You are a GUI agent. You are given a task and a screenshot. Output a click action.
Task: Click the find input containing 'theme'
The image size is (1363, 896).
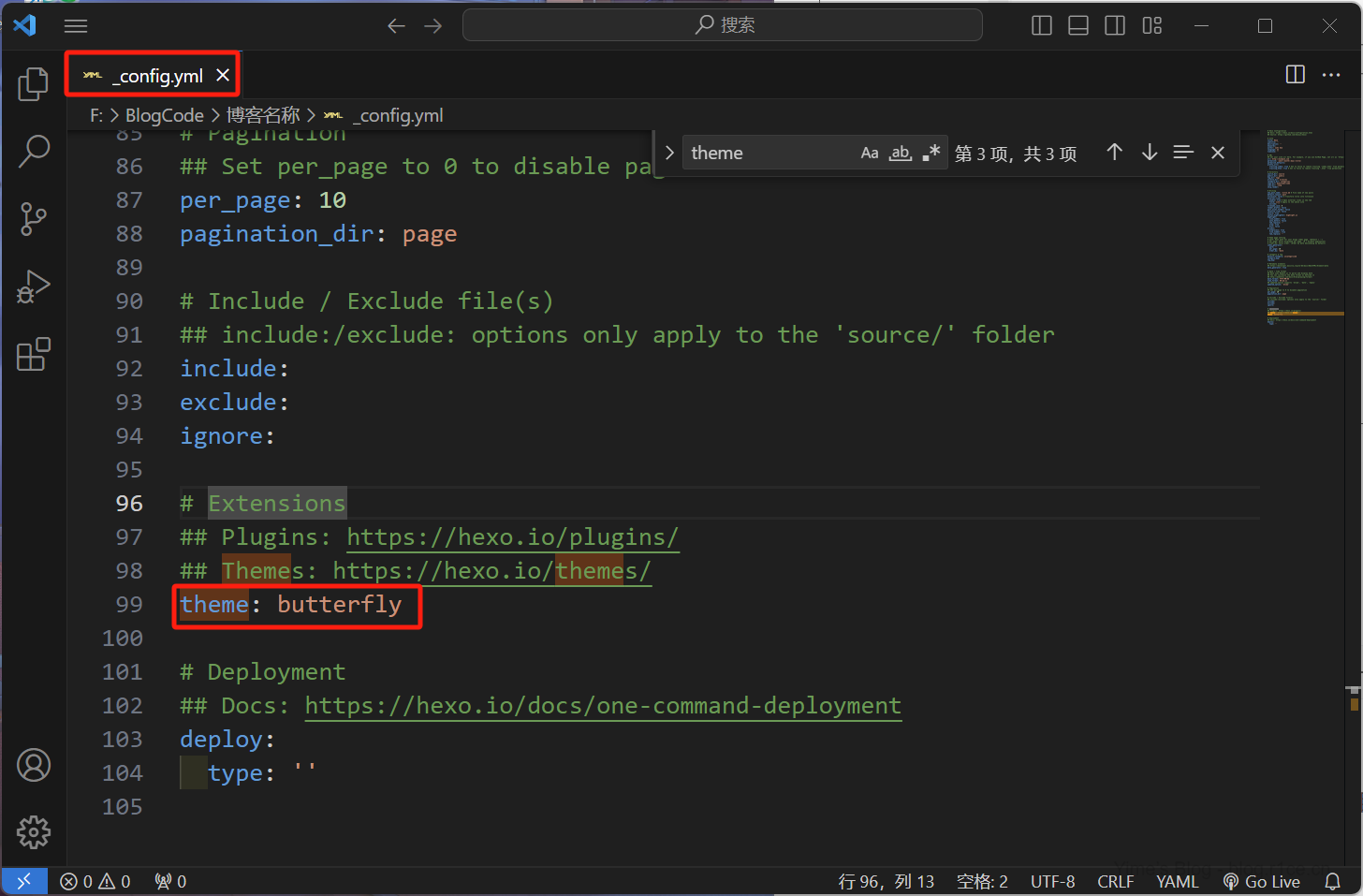click(x=768, y=153)
